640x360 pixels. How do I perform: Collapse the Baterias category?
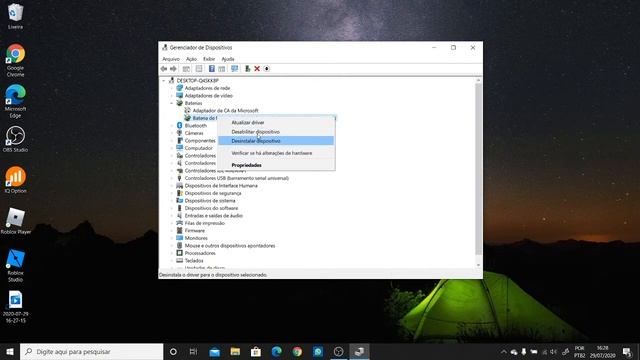click(171, 103)
